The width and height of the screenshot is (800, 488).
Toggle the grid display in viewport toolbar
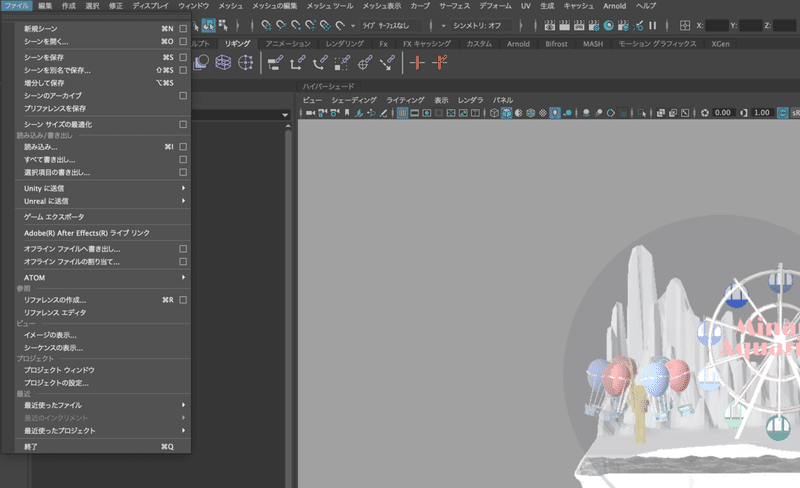403,113
